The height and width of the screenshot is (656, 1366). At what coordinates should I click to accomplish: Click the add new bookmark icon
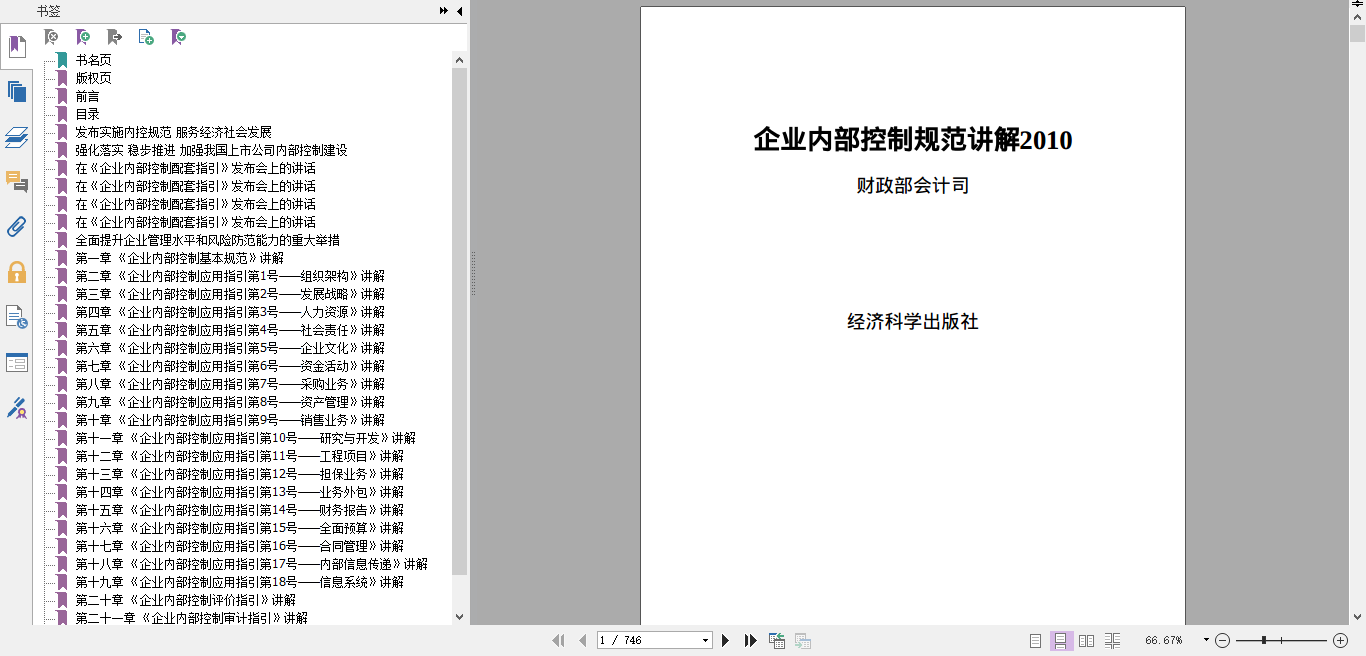point(83,37)
